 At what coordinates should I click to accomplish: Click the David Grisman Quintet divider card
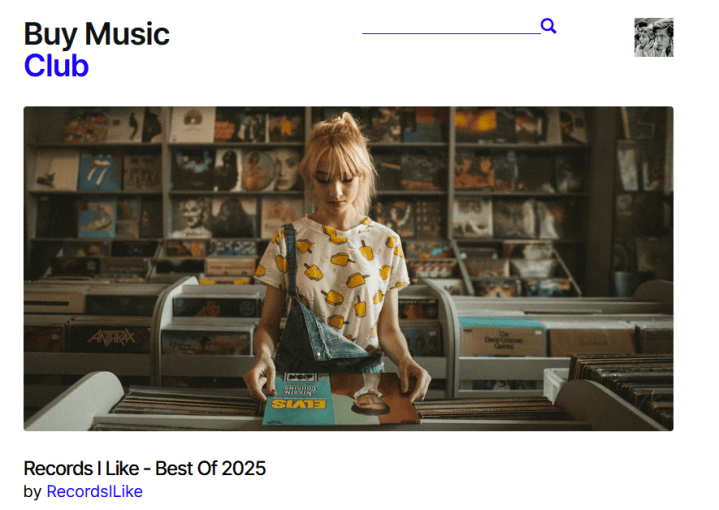tap(503, 342)
